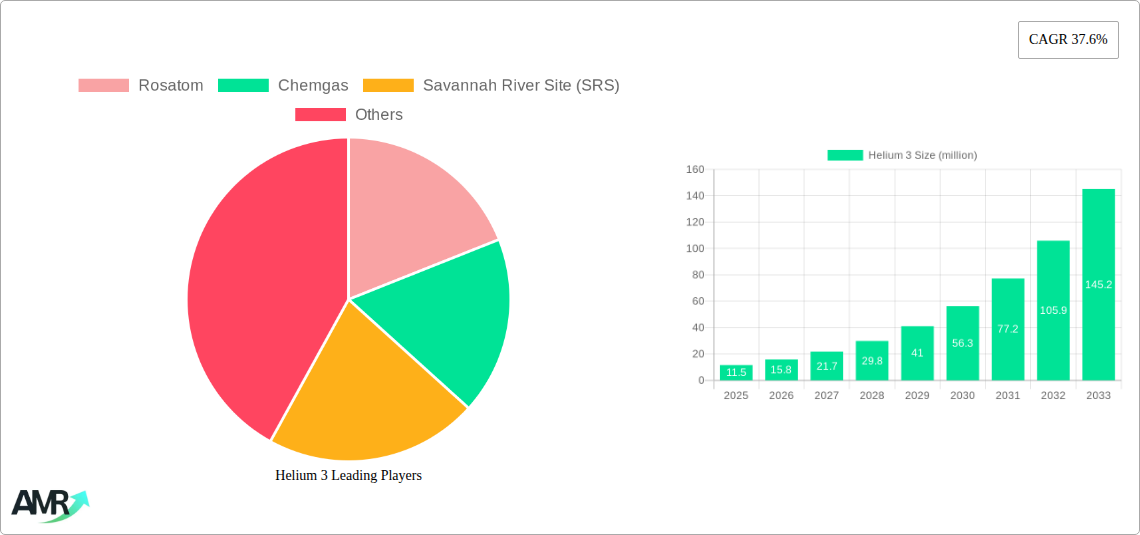Toggle Chemgas legend item off
The image size is (1140, 535).
(x=283, y=86)
